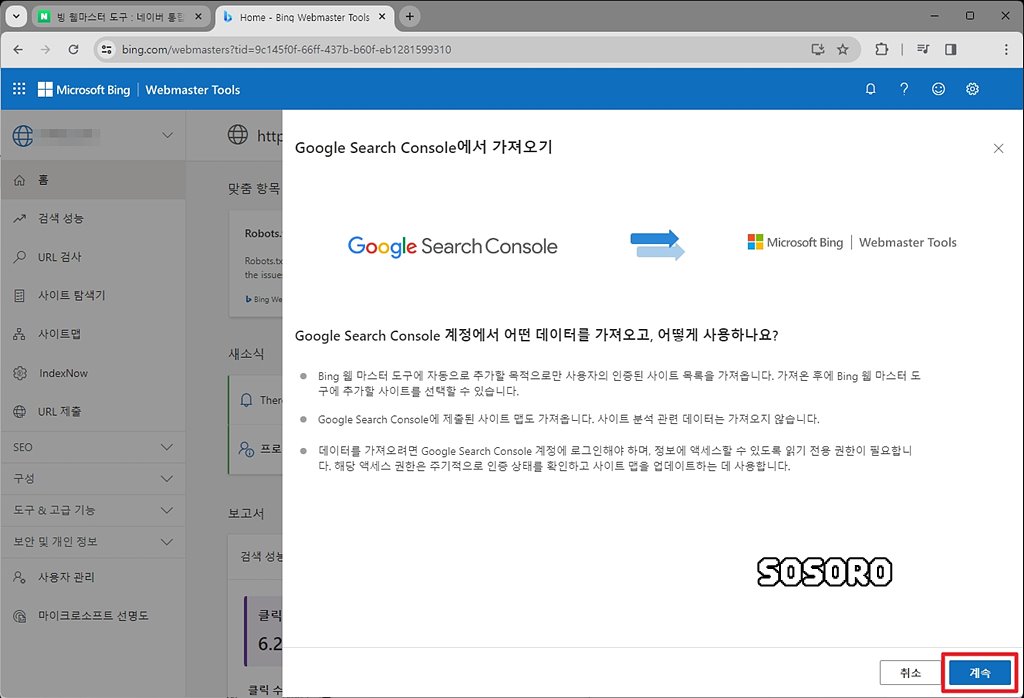Open 마이크로소프트 선명도 in the sidebar
Image resolution: width=1024 pixels, height=698 pixels.
tap(93, 616)
